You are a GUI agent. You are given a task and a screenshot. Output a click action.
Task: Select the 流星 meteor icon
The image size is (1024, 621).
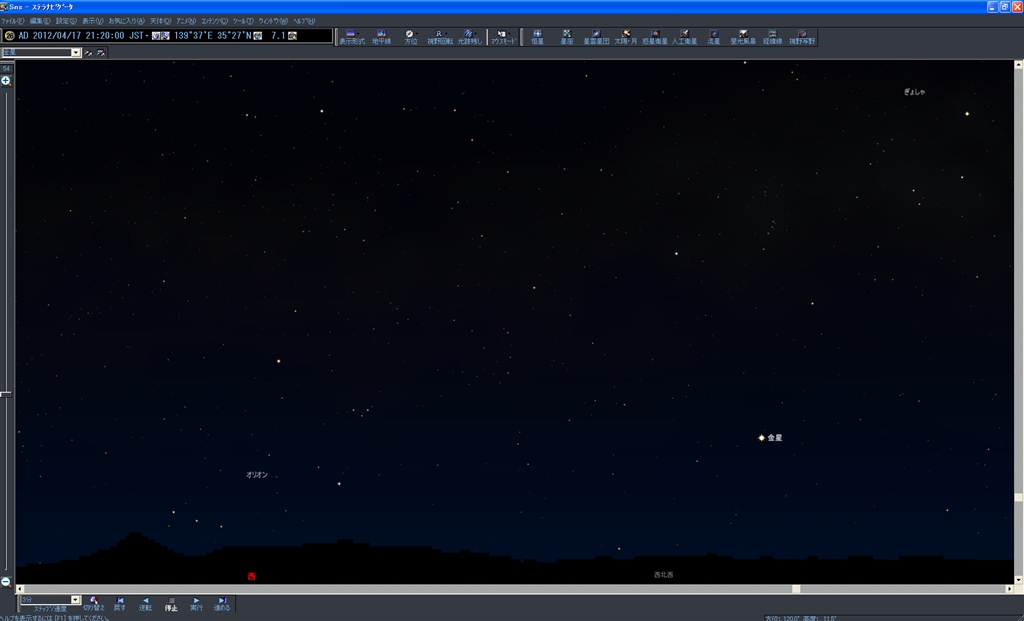coord(713,36)
